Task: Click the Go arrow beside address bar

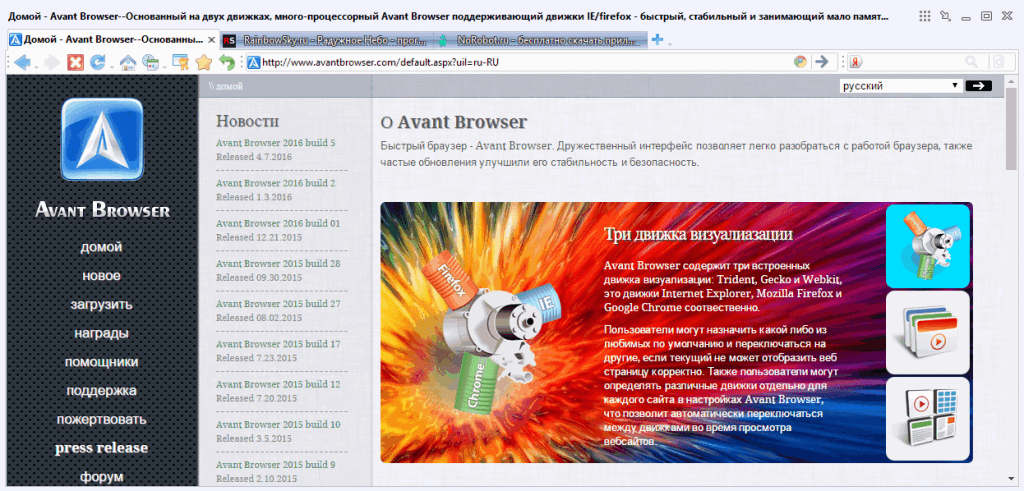Action: click(x=822, y=62)
